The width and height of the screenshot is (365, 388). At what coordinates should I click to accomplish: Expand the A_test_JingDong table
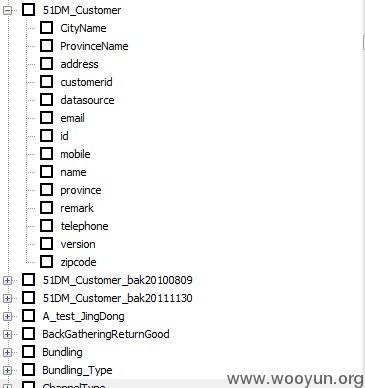click(x=7, y=316)
